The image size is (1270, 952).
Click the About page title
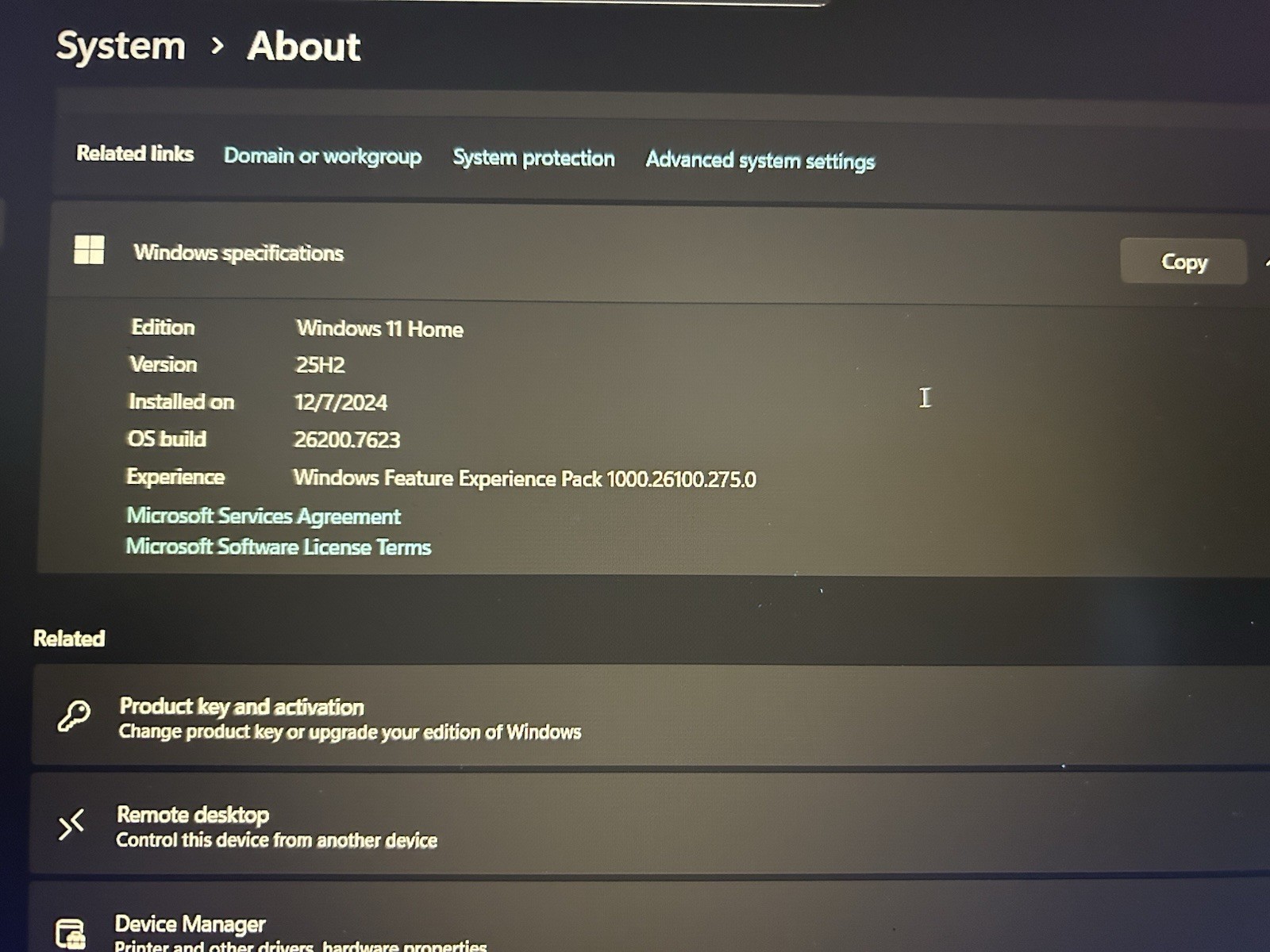[x=304, y=46]
